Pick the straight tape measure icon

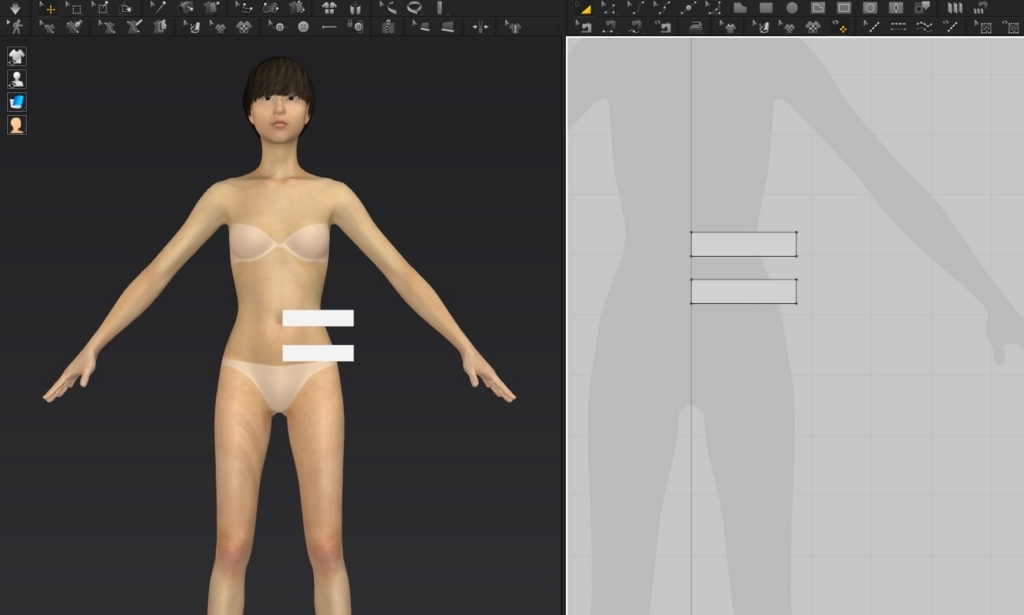point(440,8)
